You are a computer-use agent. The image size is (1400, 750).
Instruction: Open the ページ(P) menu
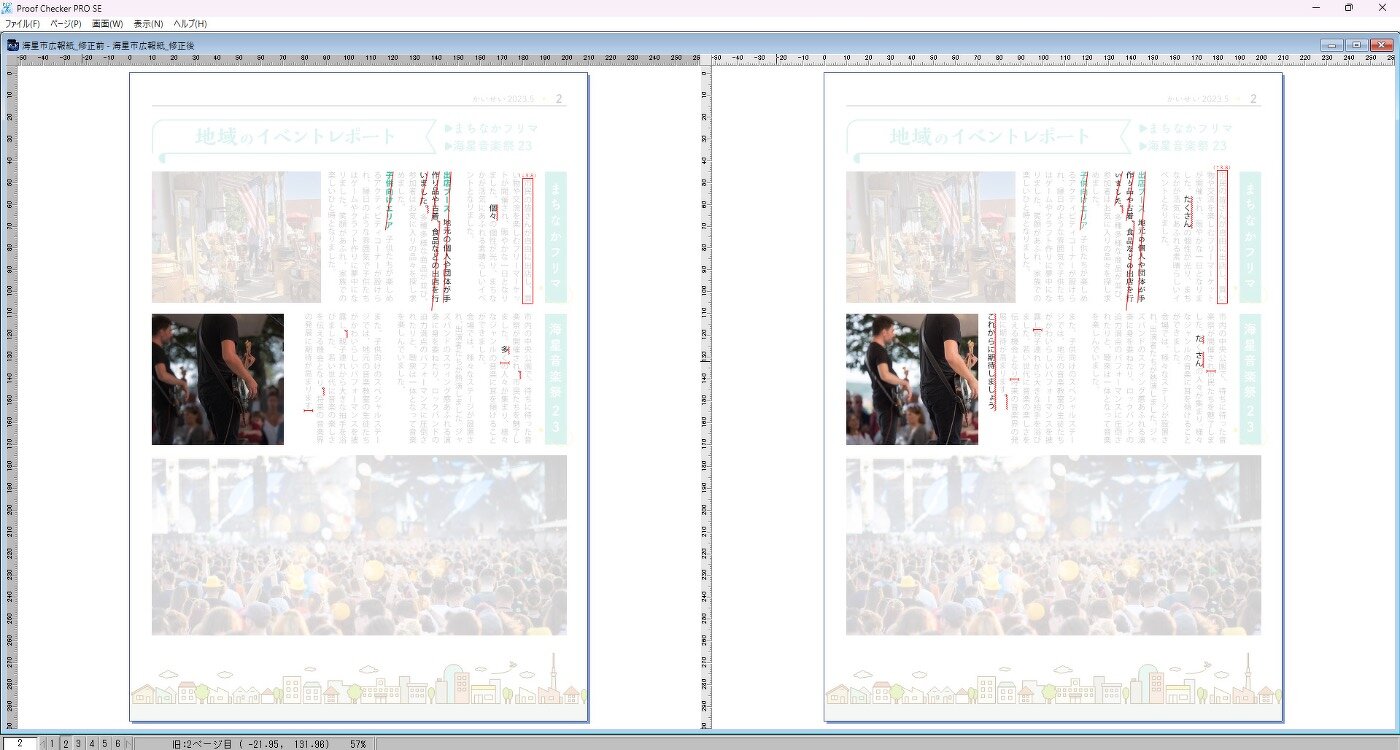(66, 23)
